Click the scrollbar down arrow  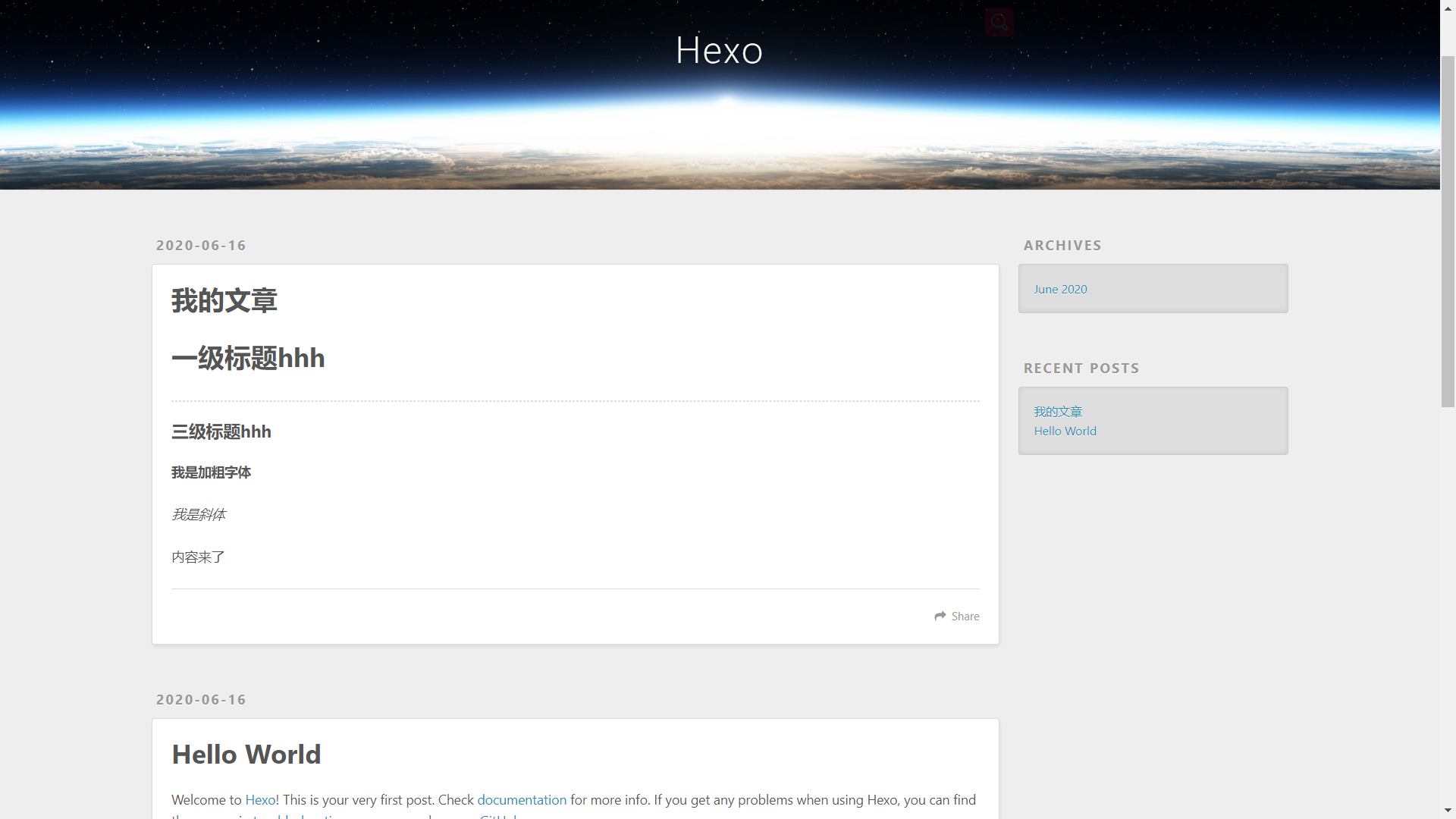(1448, 811)
